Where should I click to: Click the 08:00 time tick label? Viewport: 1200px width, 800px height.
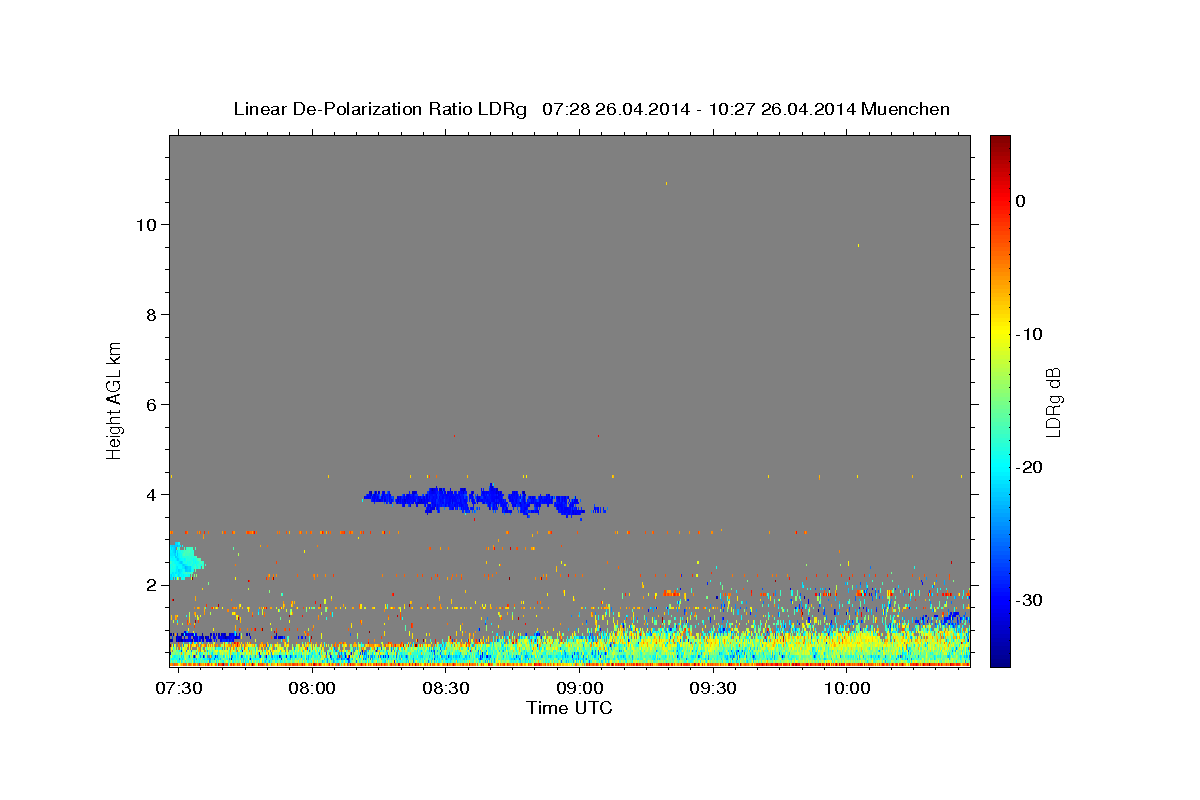(312, 689)
